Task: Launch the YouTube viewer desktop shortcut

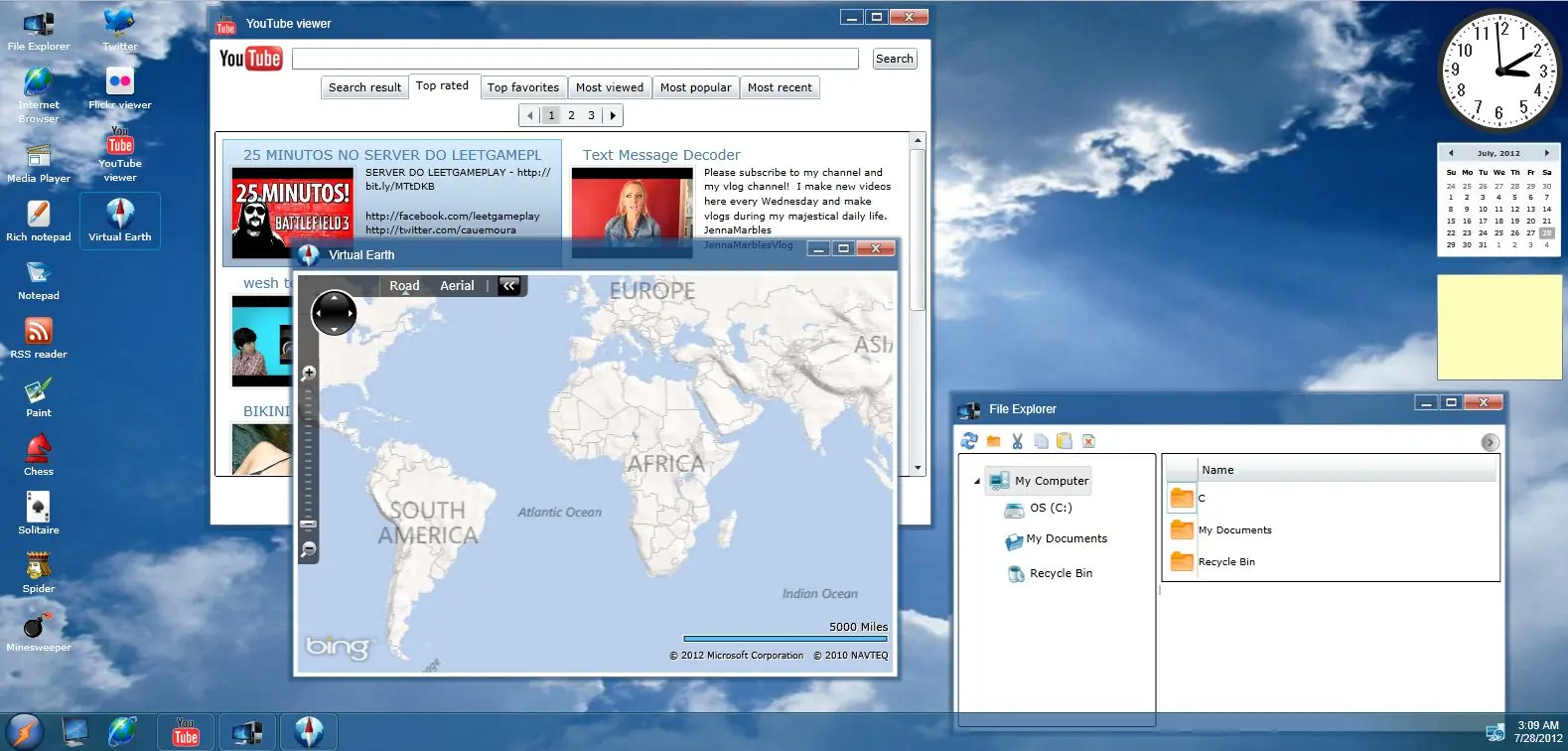Action: tap(120, 155)
